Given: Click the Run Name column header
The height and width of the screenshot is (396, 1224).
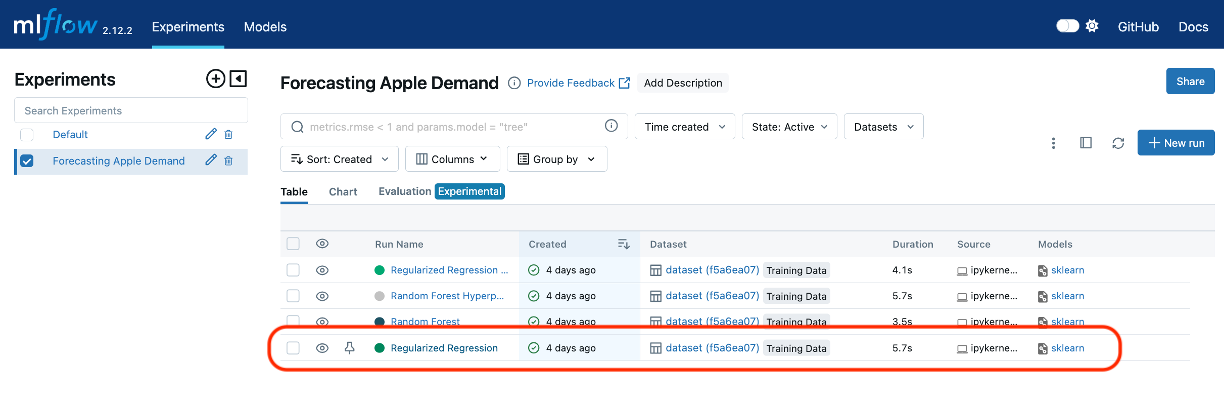Looking at the screenshot, I should coord(399,244).
